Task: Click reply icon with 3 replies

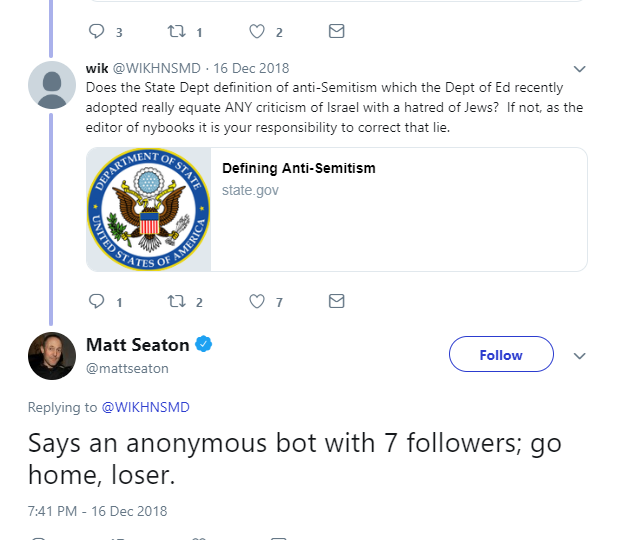Action: click(97, 31)
